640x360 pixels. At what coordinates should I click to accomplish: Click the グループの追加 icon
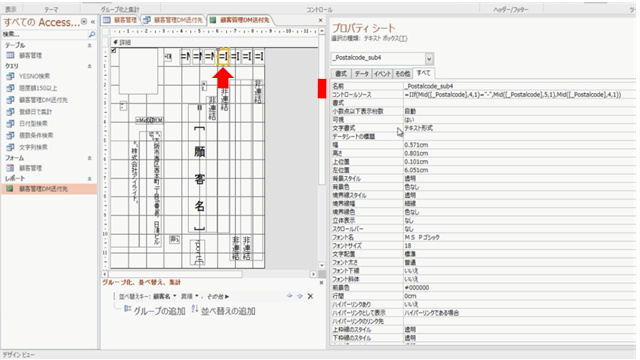(127, 309)
